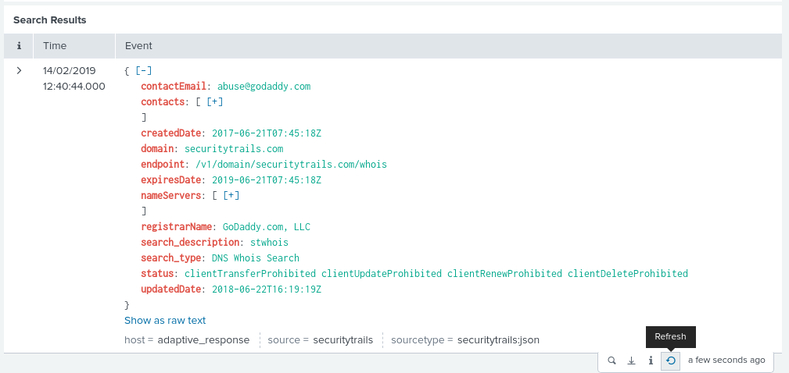The image size is (789, 373).
Task: Click the Refresh icon in panel footer
Action: [671, 360]
